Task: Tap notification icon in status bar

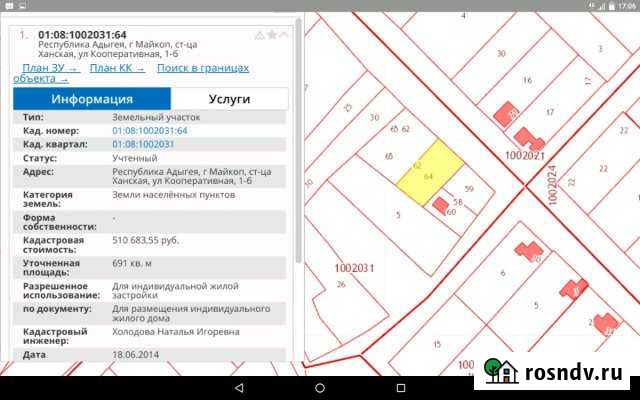Action: point(11,5)
